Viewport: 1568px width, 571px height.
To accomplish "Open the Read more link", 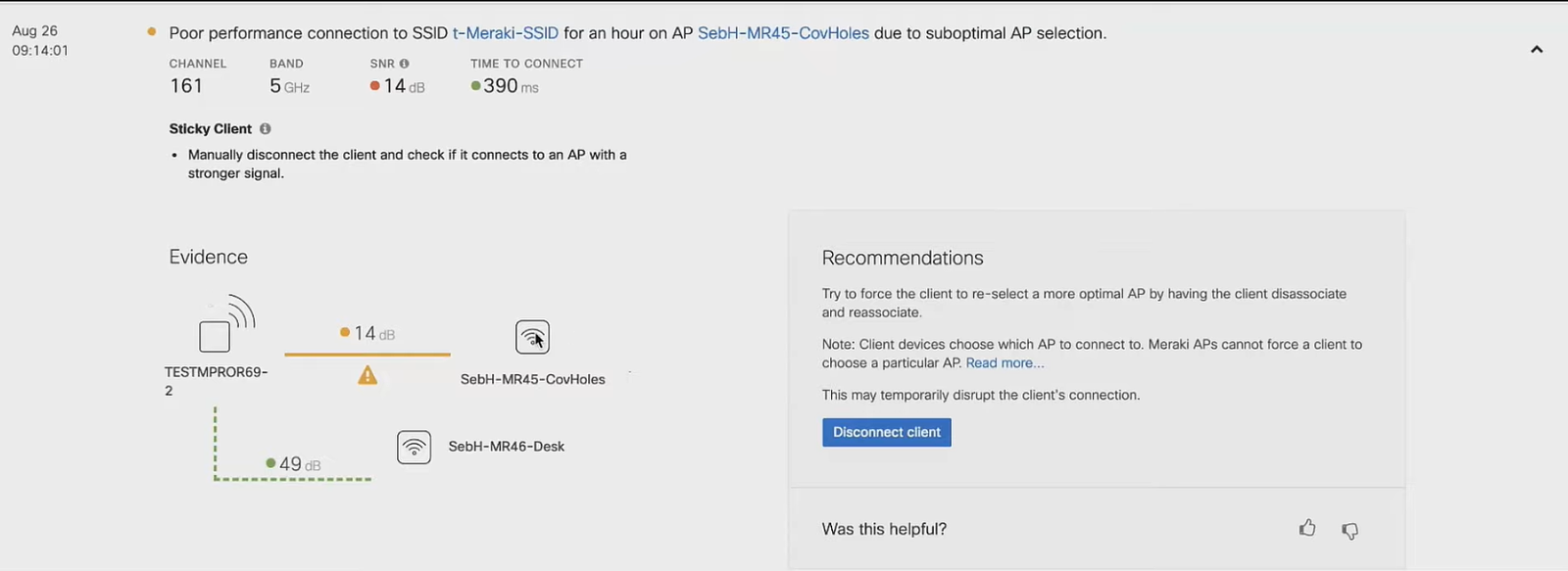I will pyautogui.click(x=1004, y=363).
